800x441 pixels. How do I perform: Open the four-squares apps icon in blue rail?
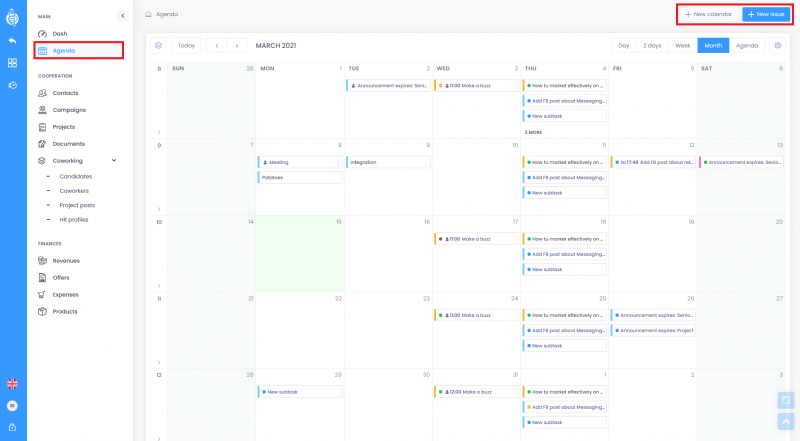click(12, 63)
